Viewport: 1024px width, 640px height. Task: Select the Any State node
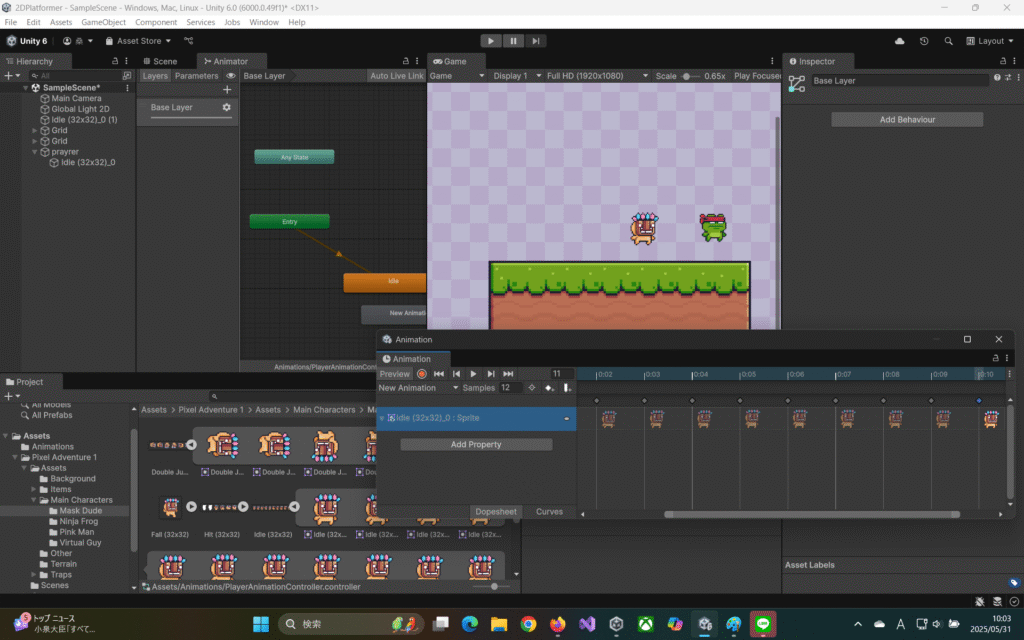point(294,157)
